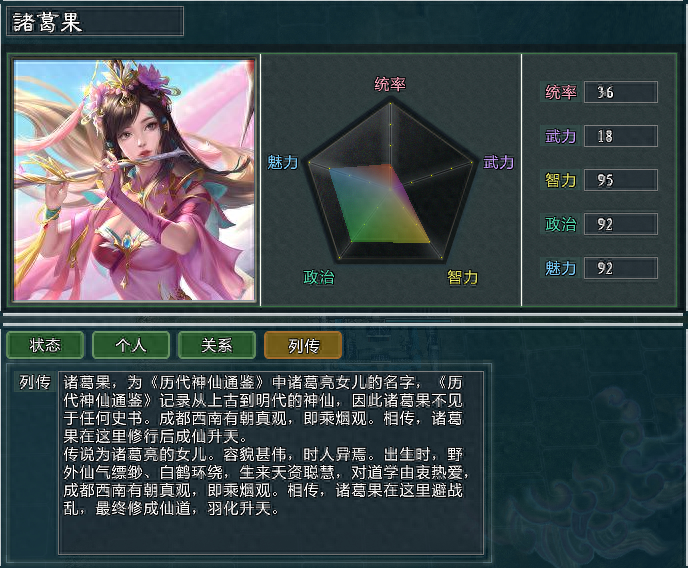Viewport: 688px width, 568px height.
Task: Select the 武力 value field showing 18
Action: (x=620, y=136)
